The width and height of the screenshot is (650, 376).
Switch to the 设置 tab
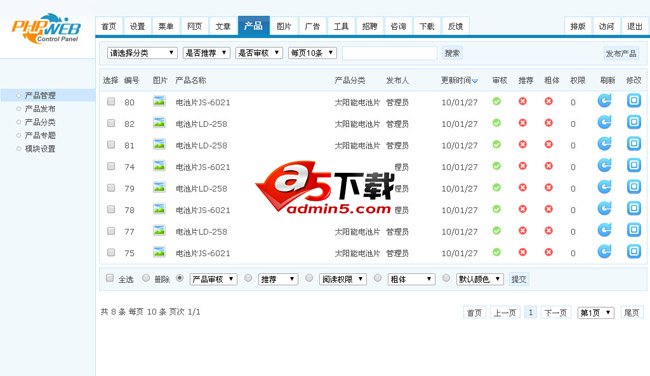[137, 27]
